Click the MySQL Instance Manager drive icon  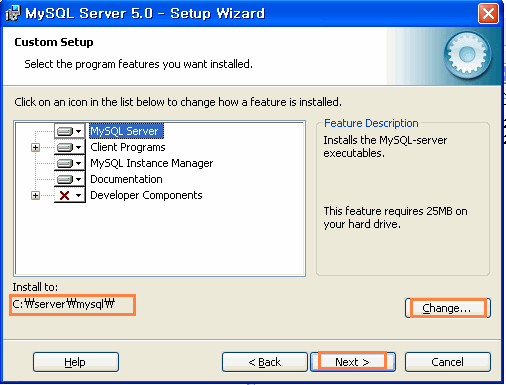pyautogui.click(x=65, y=163)
